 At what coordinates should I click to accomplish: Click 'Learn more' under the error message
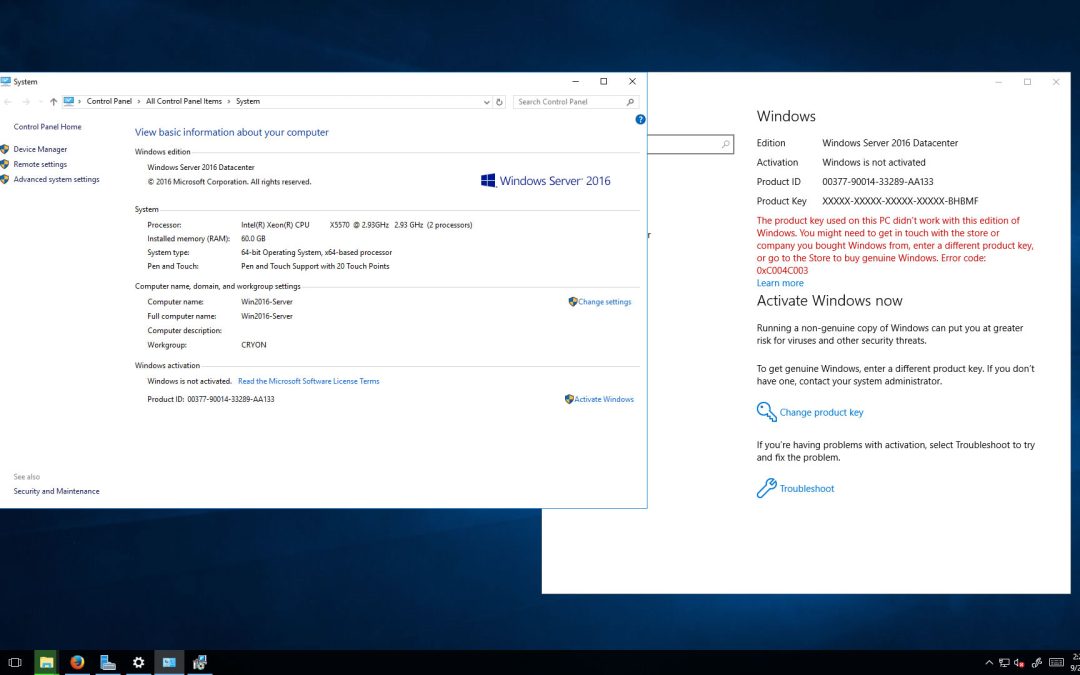pyautogui.click(x=780, y=283)
